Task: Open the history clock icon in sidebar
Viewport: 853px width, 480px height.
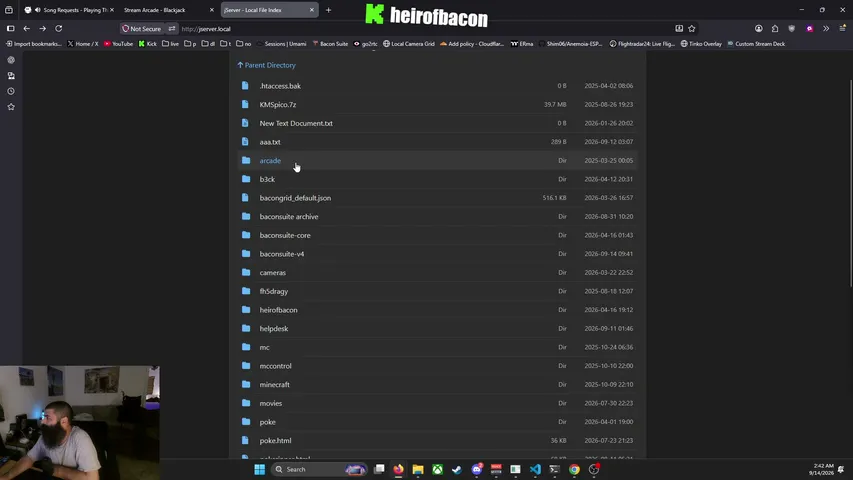Action: [11, 91]
